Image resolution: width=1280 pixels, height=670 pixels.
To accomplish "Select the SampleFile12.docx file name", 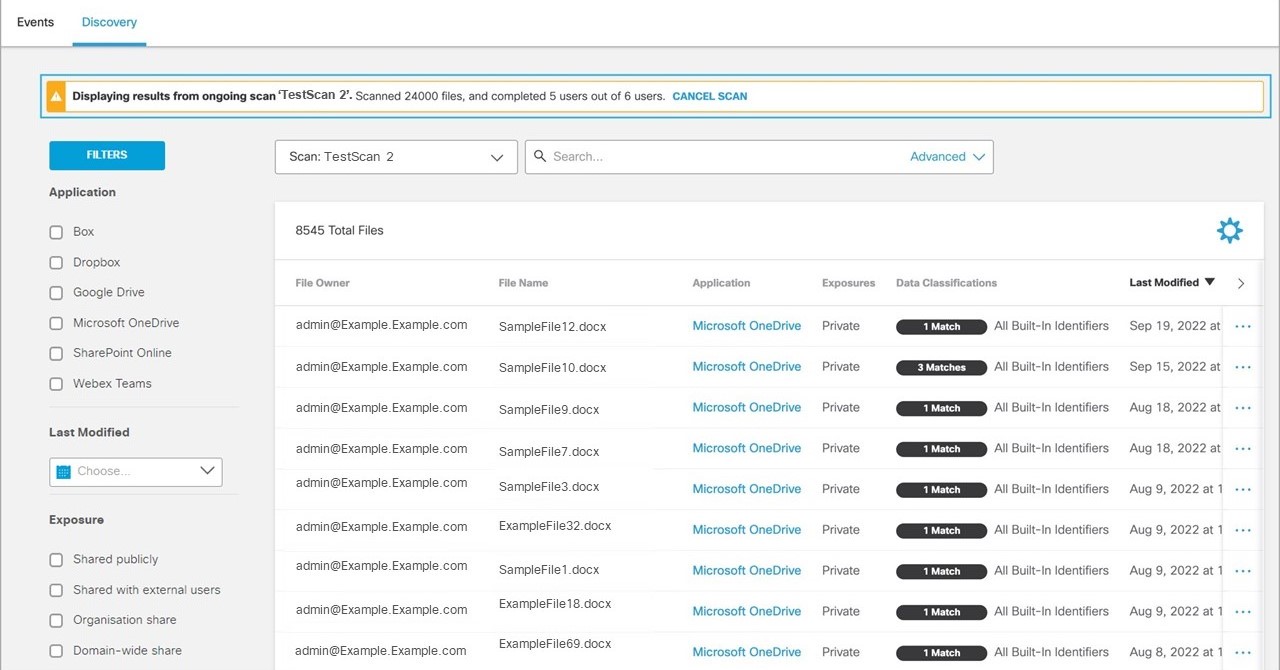I will [552, 327].
